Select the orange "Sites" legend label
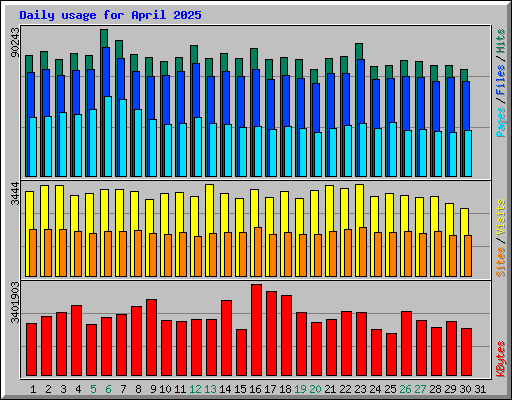512x400 pixels. [501, 262]
